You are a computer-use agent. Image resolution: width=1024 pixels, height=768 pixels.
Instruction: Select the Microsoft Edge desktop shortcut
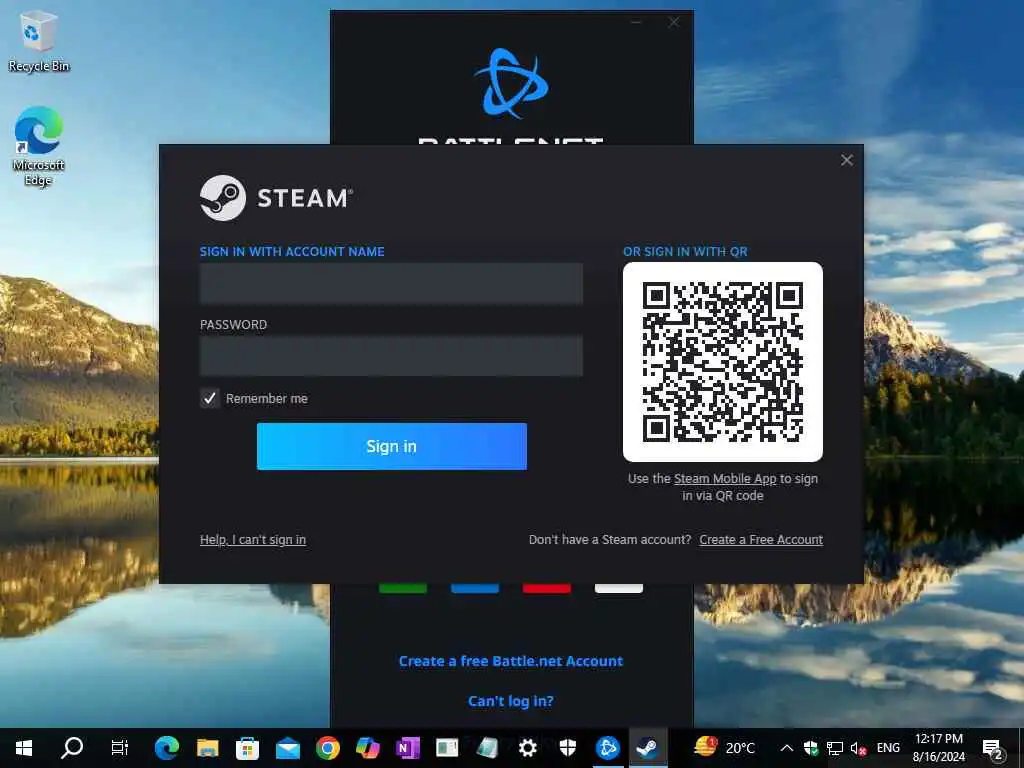tap(39, 146)
